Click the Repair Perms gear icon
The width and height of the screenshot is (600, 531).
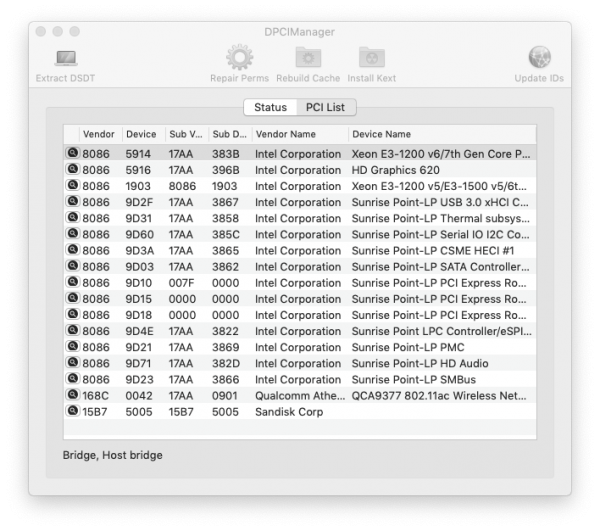pyautogui.click(x=239, y=57)
